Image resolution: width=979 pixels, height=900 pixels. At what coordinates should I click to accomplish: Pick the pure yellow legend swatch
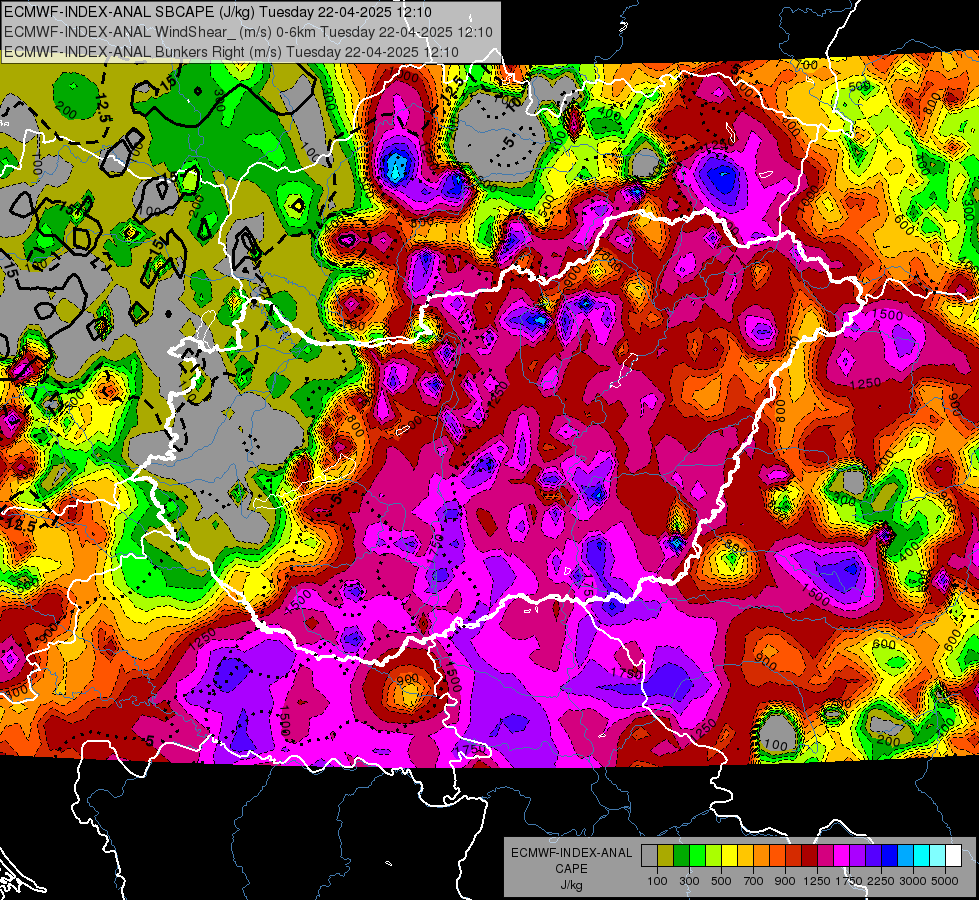coord(729,855)
